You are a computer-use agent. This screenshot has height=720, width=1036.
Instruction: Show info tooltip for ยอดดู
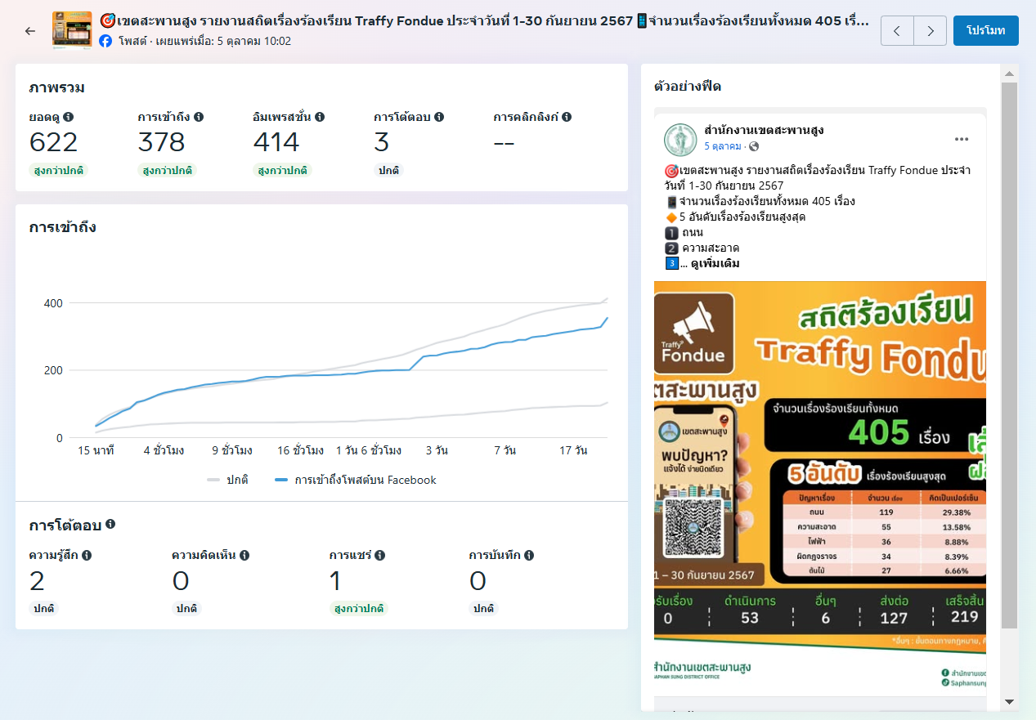pos(69,117)
